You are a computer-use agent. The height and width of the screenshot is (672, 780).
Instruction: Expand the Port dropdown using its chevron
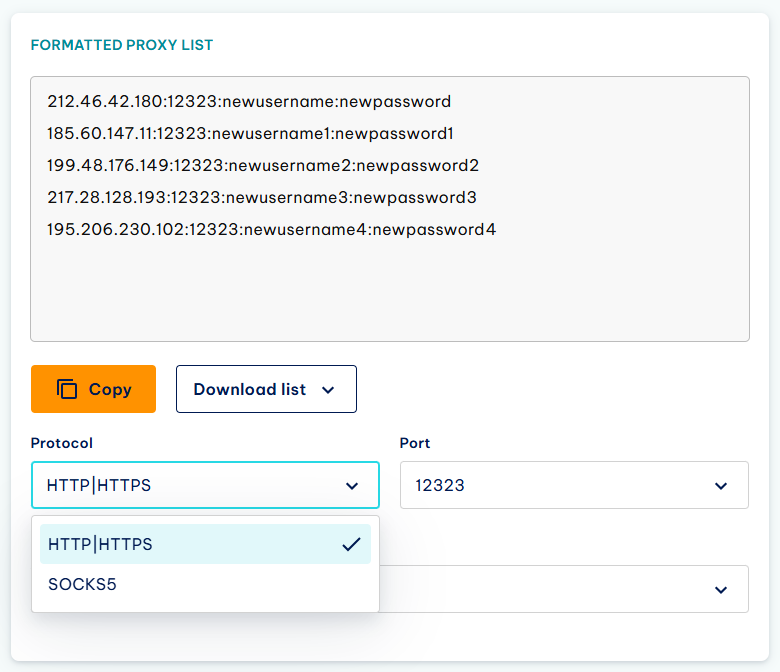[721, 486]
